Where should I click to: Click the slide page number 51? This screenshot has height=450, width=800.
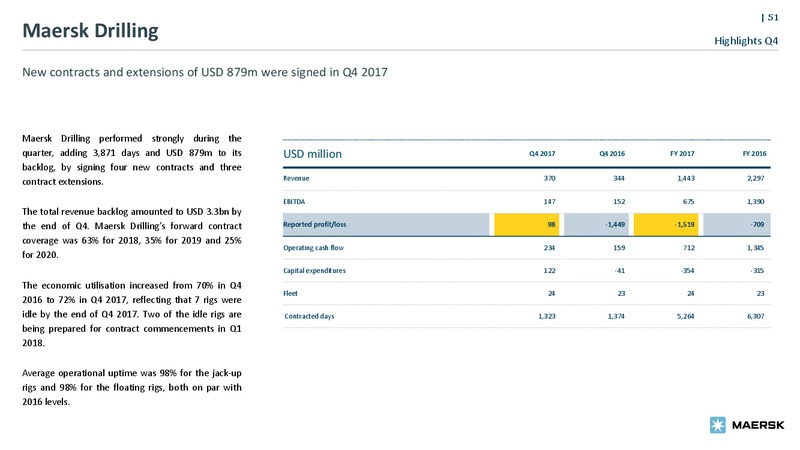773,17
